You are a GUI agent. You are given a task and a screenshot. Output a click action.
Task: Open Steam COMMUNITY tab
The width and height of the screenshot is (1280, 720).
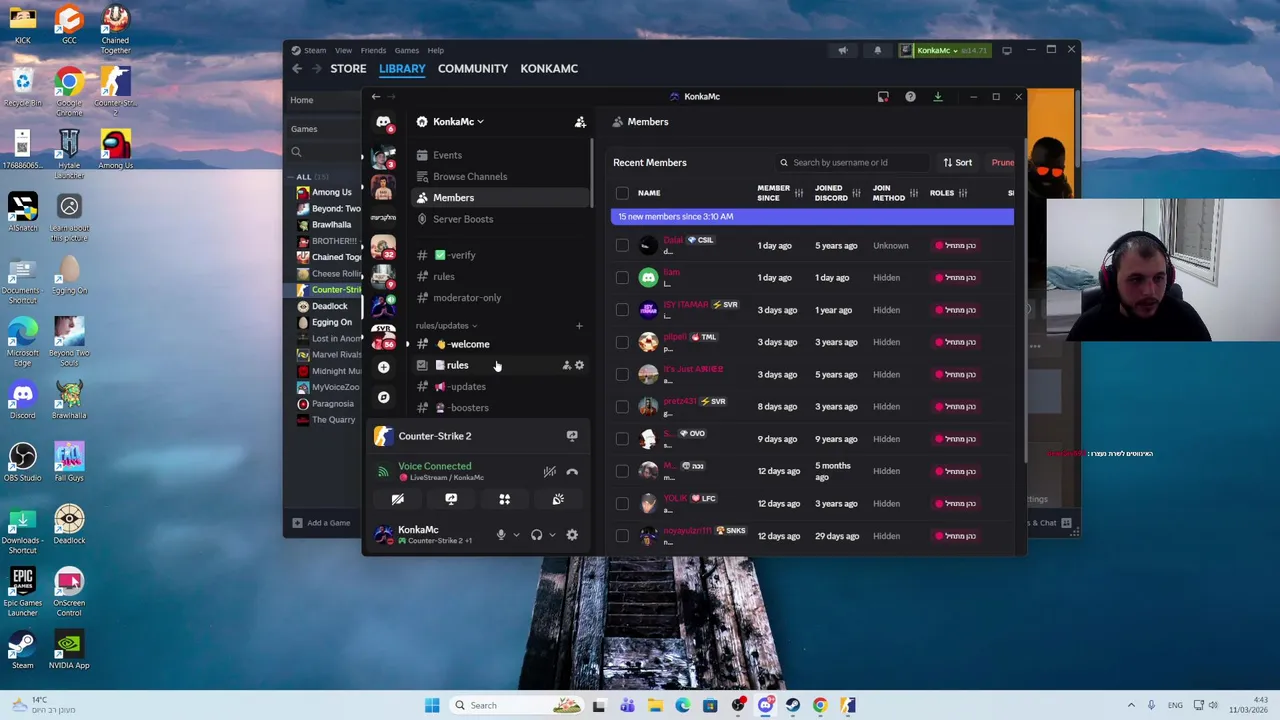[x=473, y=69]
